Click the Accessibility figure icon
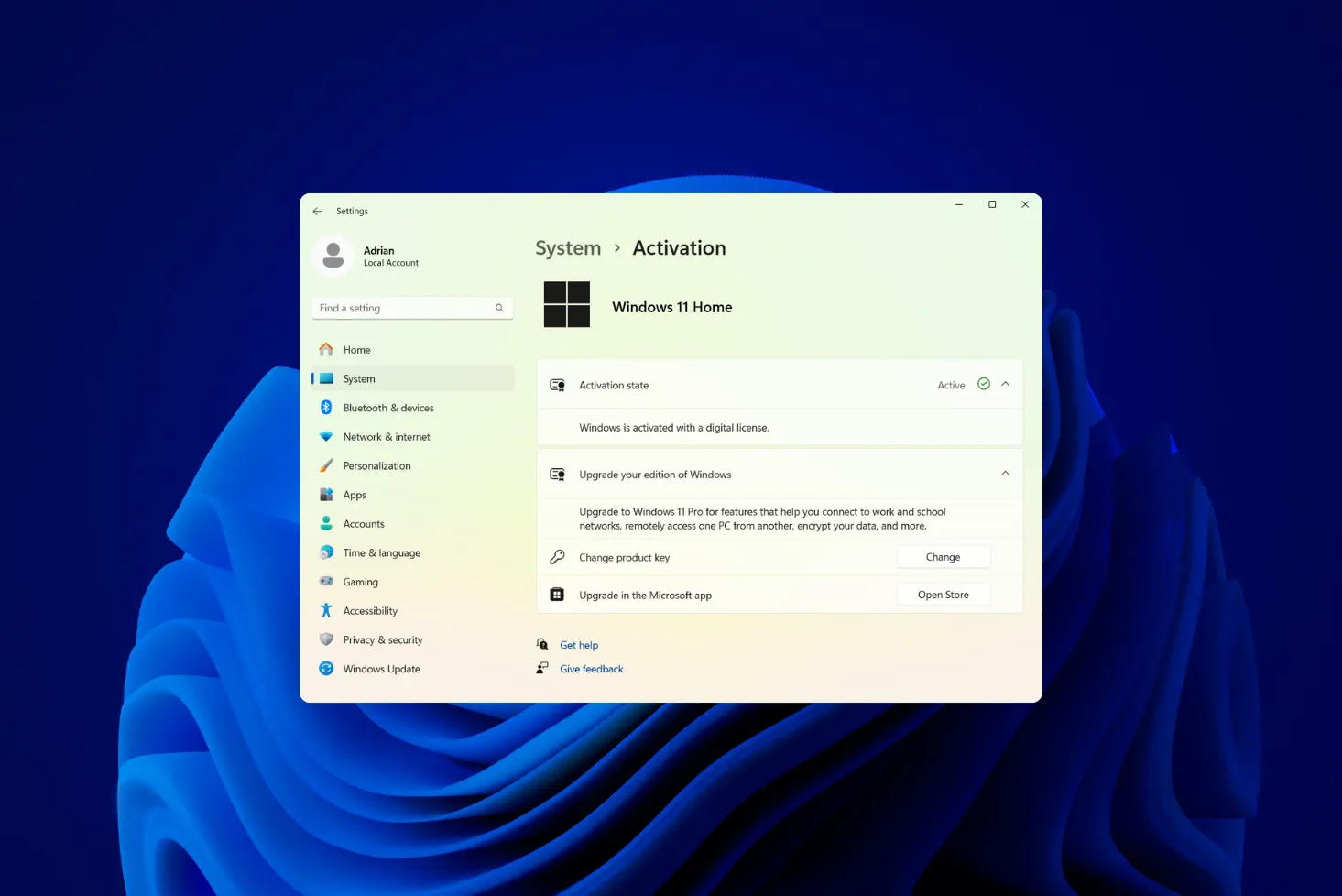This screenshot has height=896, width=1342. (x=326, y=610)
